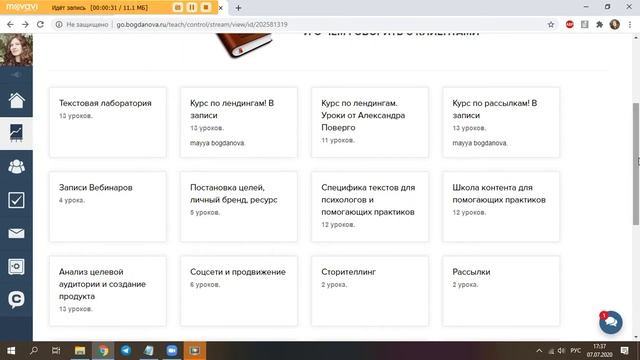Open Telegram from taskbar
Image resolution: width=640 pixels, height=360 pixels.
(x=126, y=351)
